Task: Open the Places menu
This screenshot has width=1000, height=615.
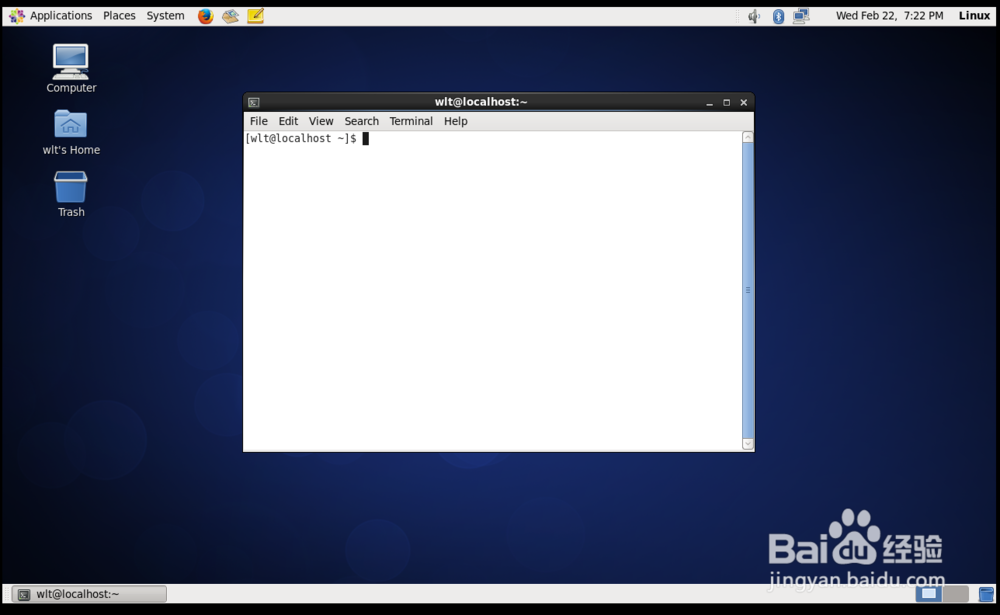Action: pyautogui.click(x=119, y=16)
